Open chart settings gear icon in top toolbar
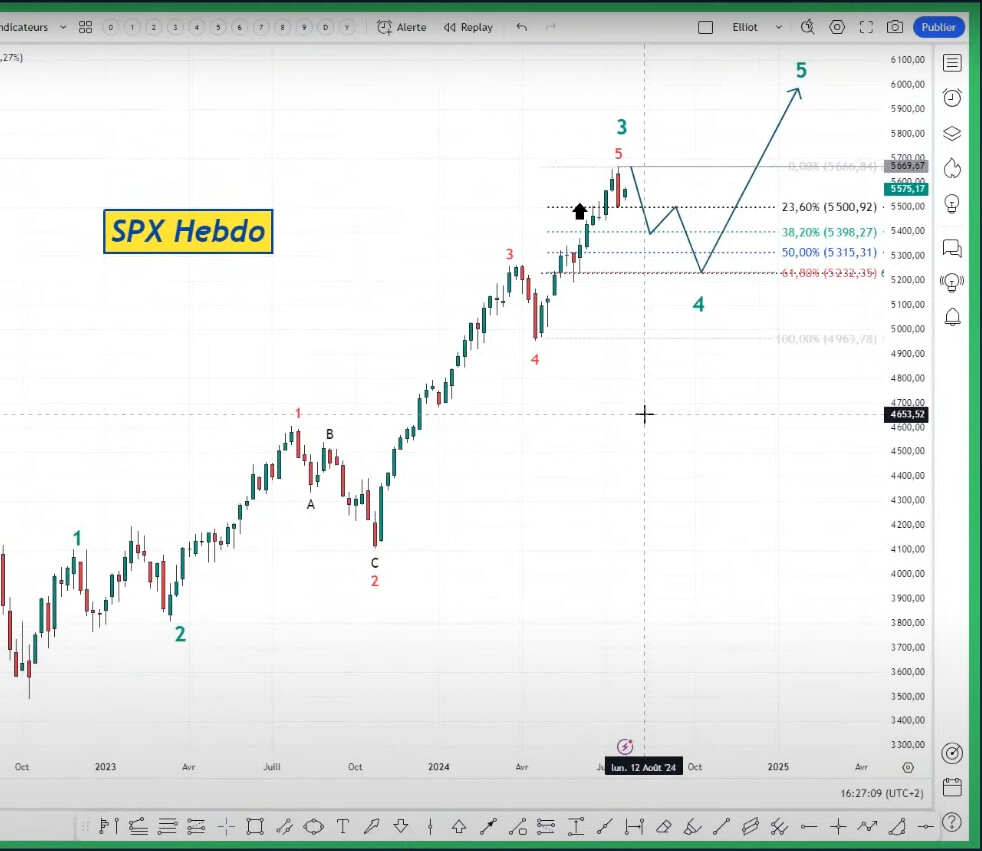 837,27
